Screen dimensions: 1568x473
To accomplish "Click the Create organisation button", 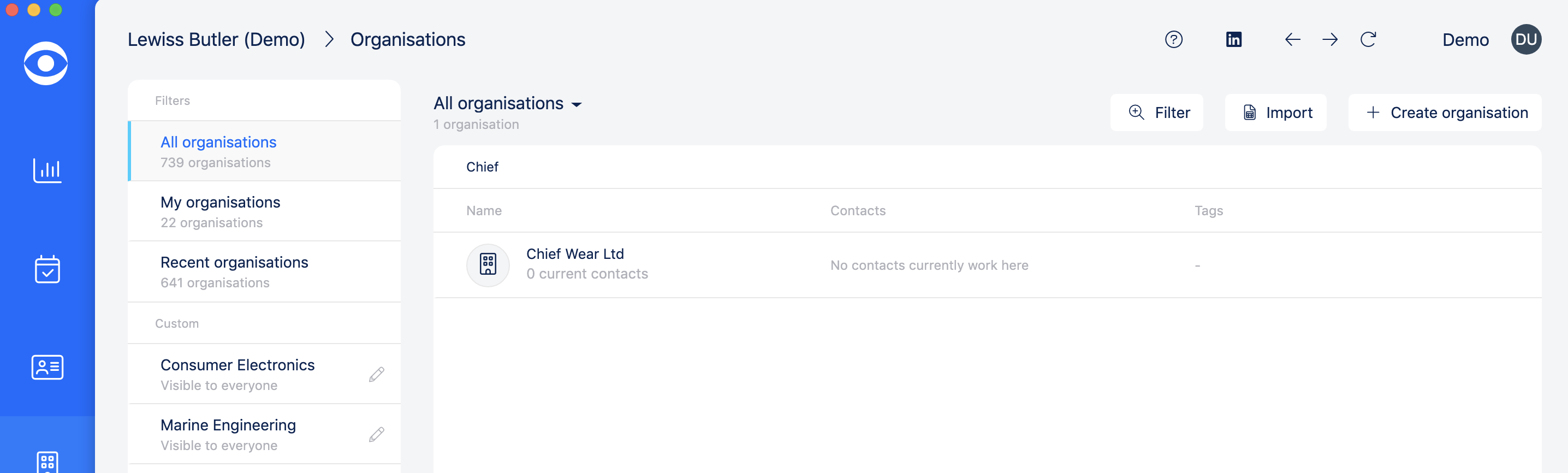I will point(1445,113).
